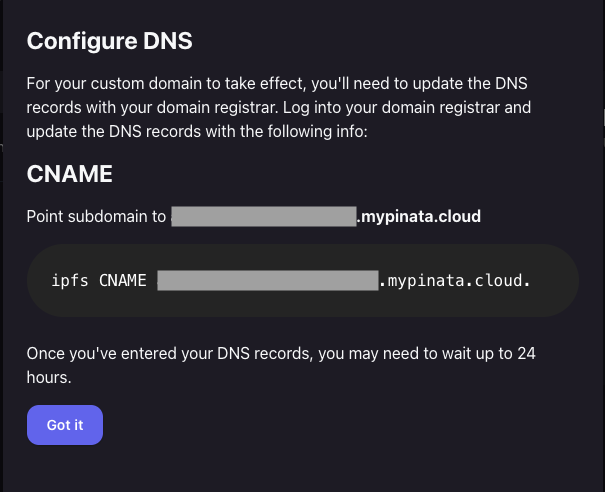This screenshot has height=492, width=605.
Task: Click redacted subdomain inside the code block
Action: (x=267, y=281)
